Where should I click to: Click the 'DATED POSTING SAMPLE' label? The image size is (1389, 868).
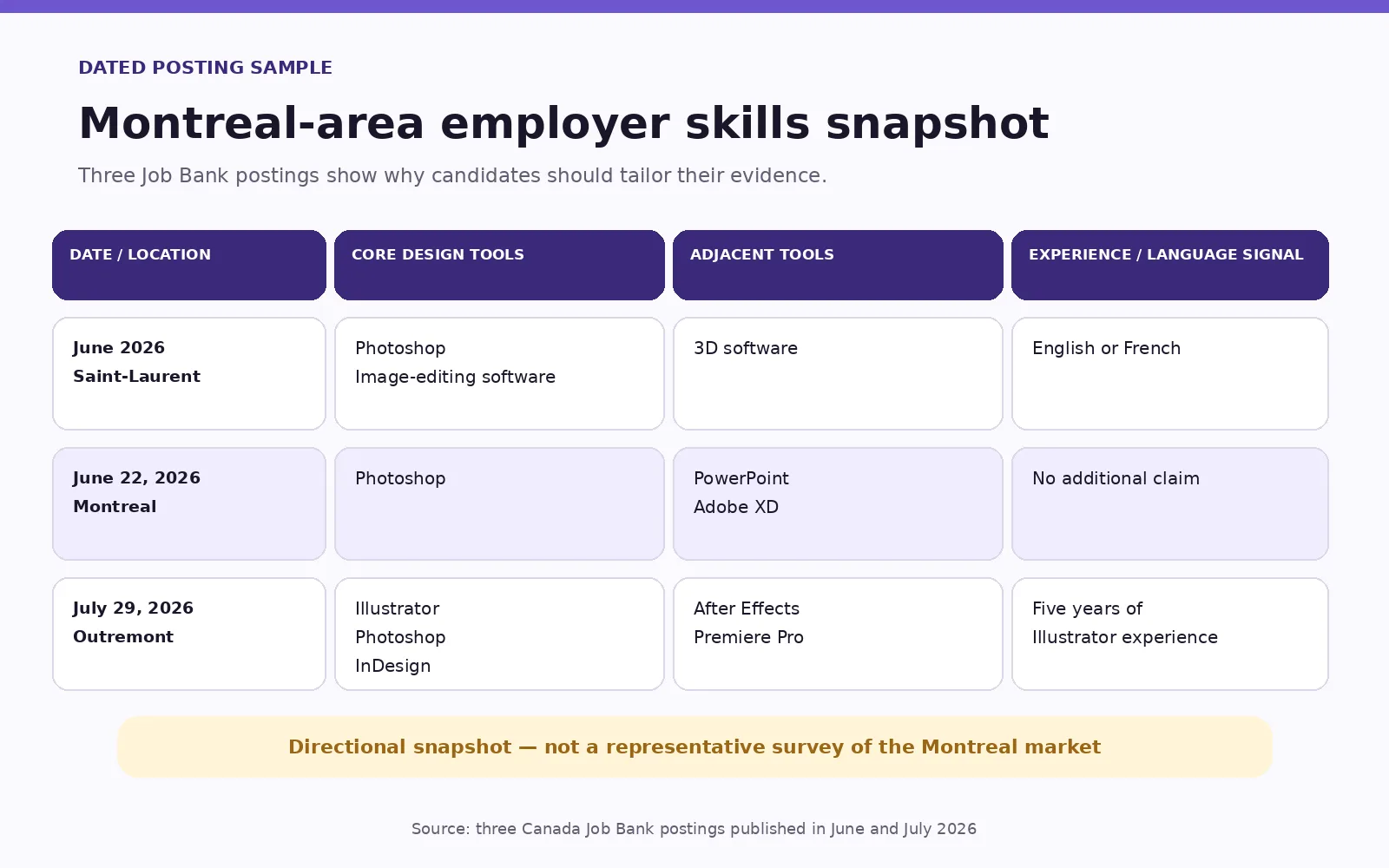click(205, 68)
